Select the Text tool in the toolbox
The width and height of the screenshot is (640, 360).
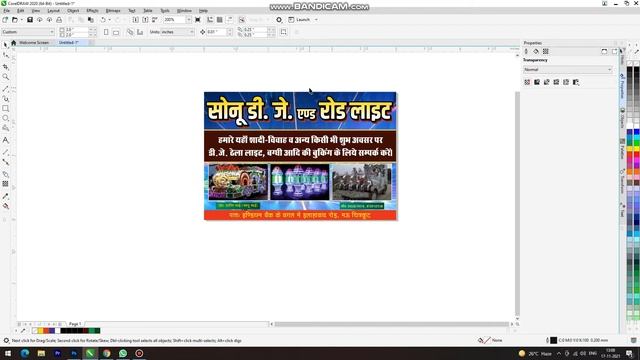(x=5, y=140)
